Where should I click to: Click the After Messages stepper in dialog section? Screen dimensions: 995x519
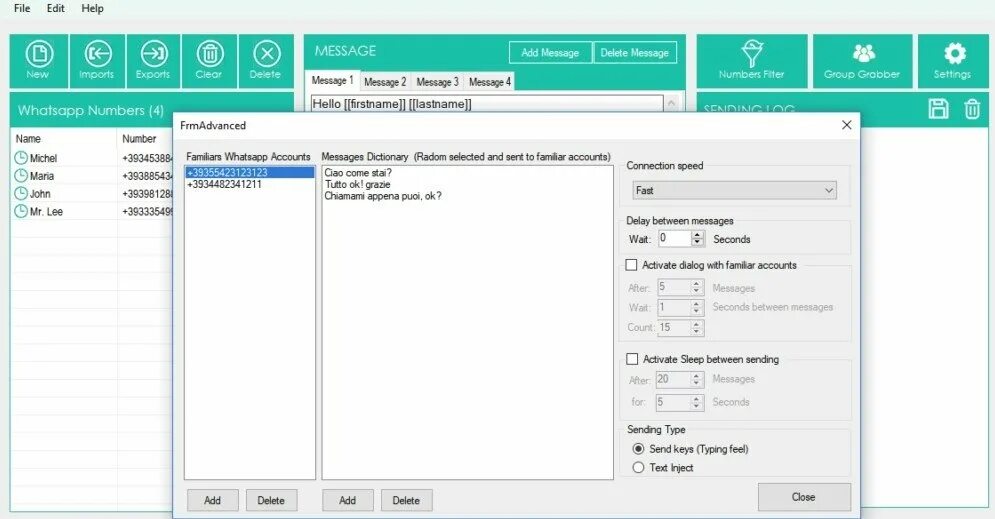tap(696, 287)
